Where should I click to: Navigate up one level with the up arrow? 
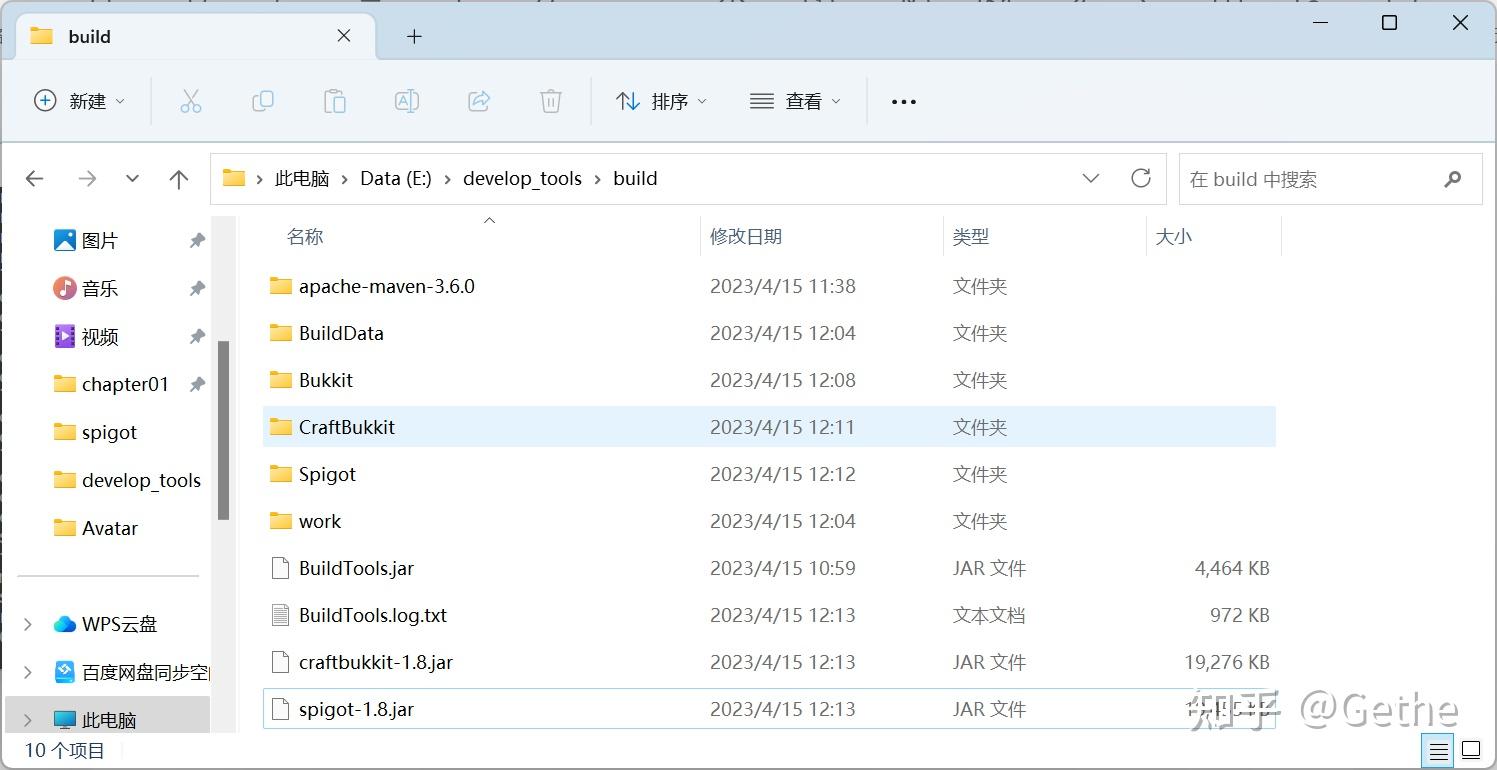coord(179,178)
